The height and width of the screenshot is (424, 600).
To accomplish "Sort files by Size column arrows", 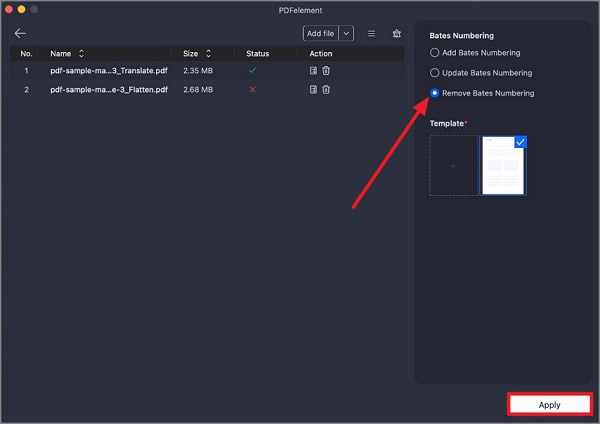I will pyautogui.click(x=208, y=54).
